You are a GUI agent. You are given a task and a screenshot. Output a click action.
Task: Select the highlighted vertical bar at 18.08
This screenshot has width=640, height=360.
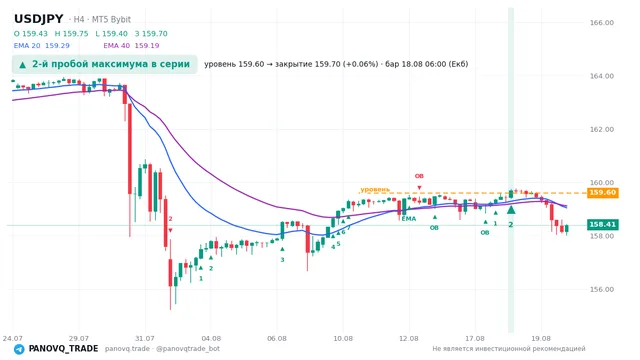pos(511,169)
